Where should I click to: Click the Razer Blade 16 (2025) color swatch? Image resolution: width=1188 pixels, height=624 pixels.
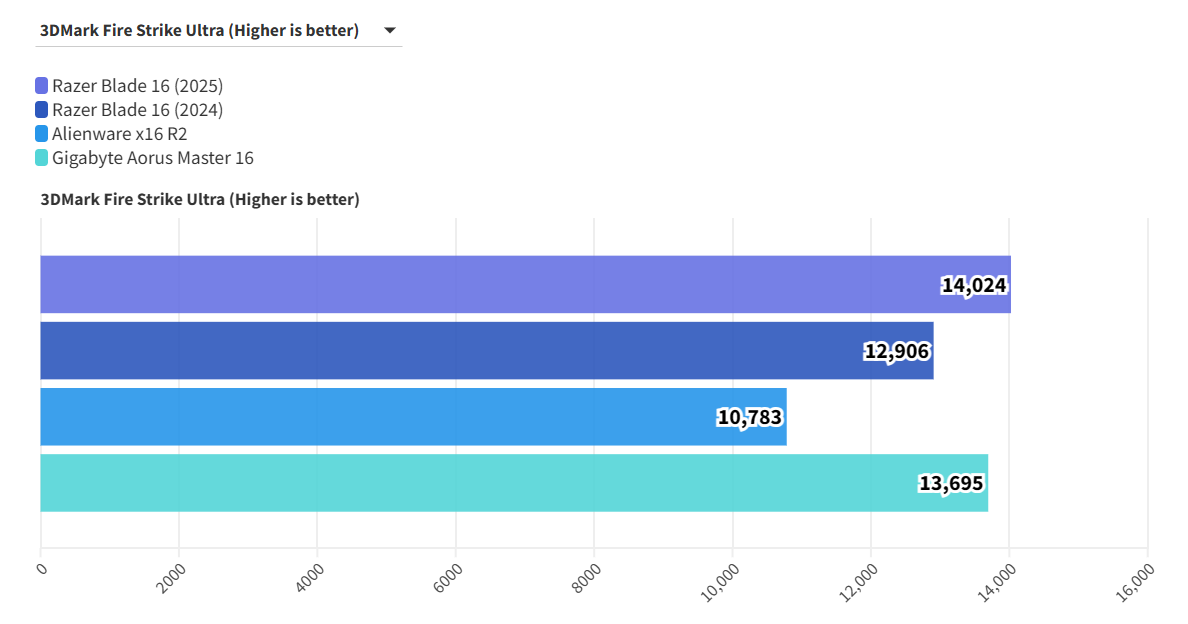tap(42, 86)
